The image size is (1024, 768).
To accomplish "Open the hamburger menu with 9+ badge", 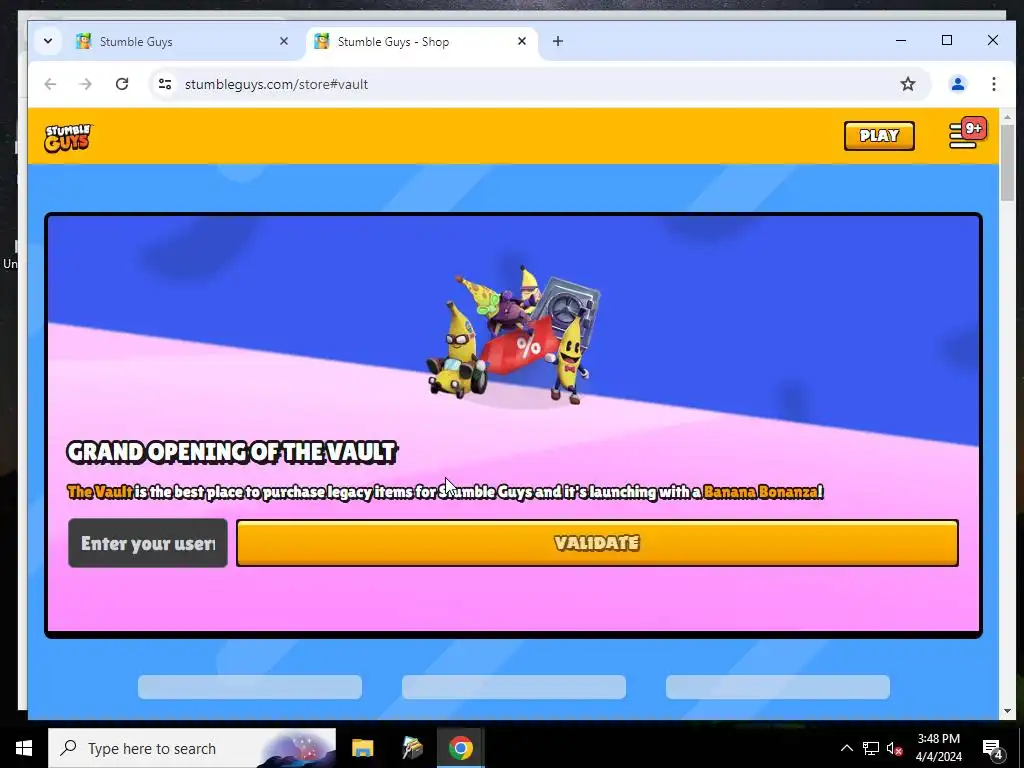I will click(x=967, y=134).
